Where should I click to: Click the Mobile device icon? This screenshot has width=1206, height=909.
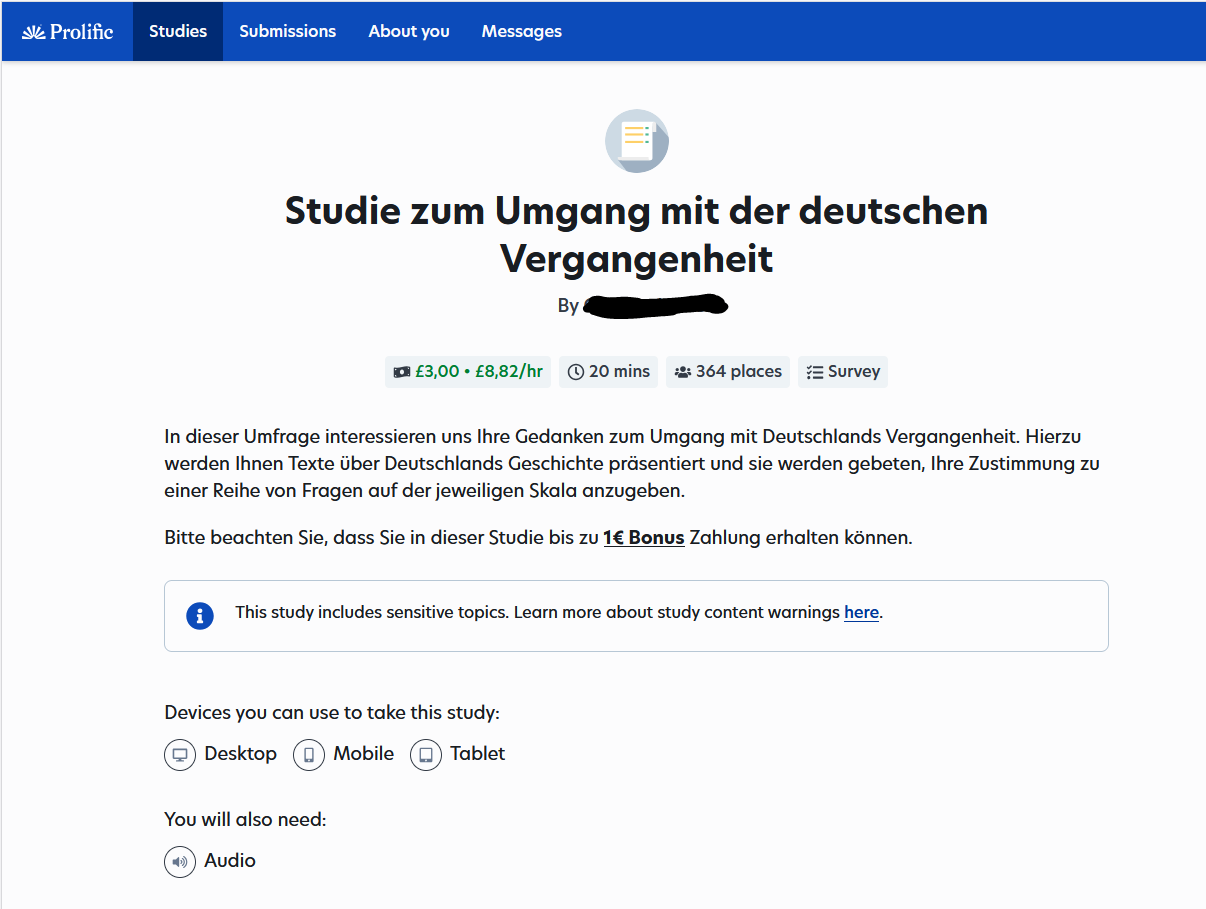[x=309, y=755]
